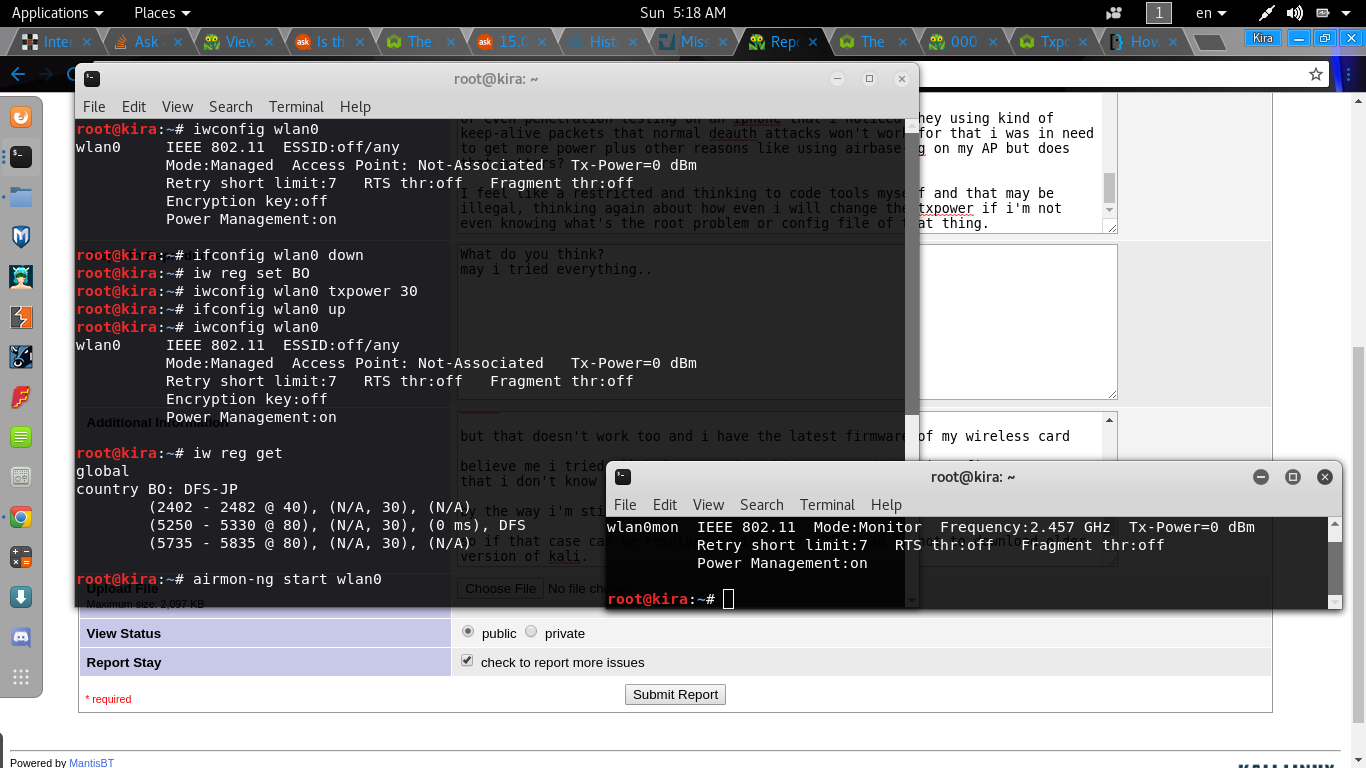Follow the MantisBT link

(x=91, y=763)
